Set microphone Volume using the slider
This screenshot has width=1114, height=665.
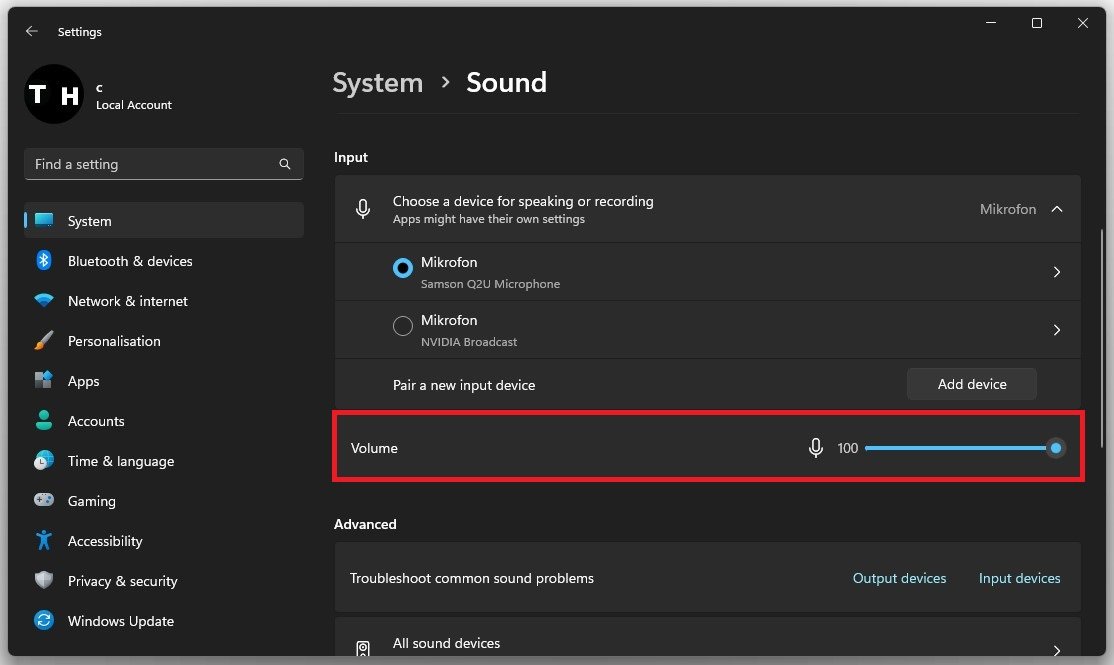1055,448
